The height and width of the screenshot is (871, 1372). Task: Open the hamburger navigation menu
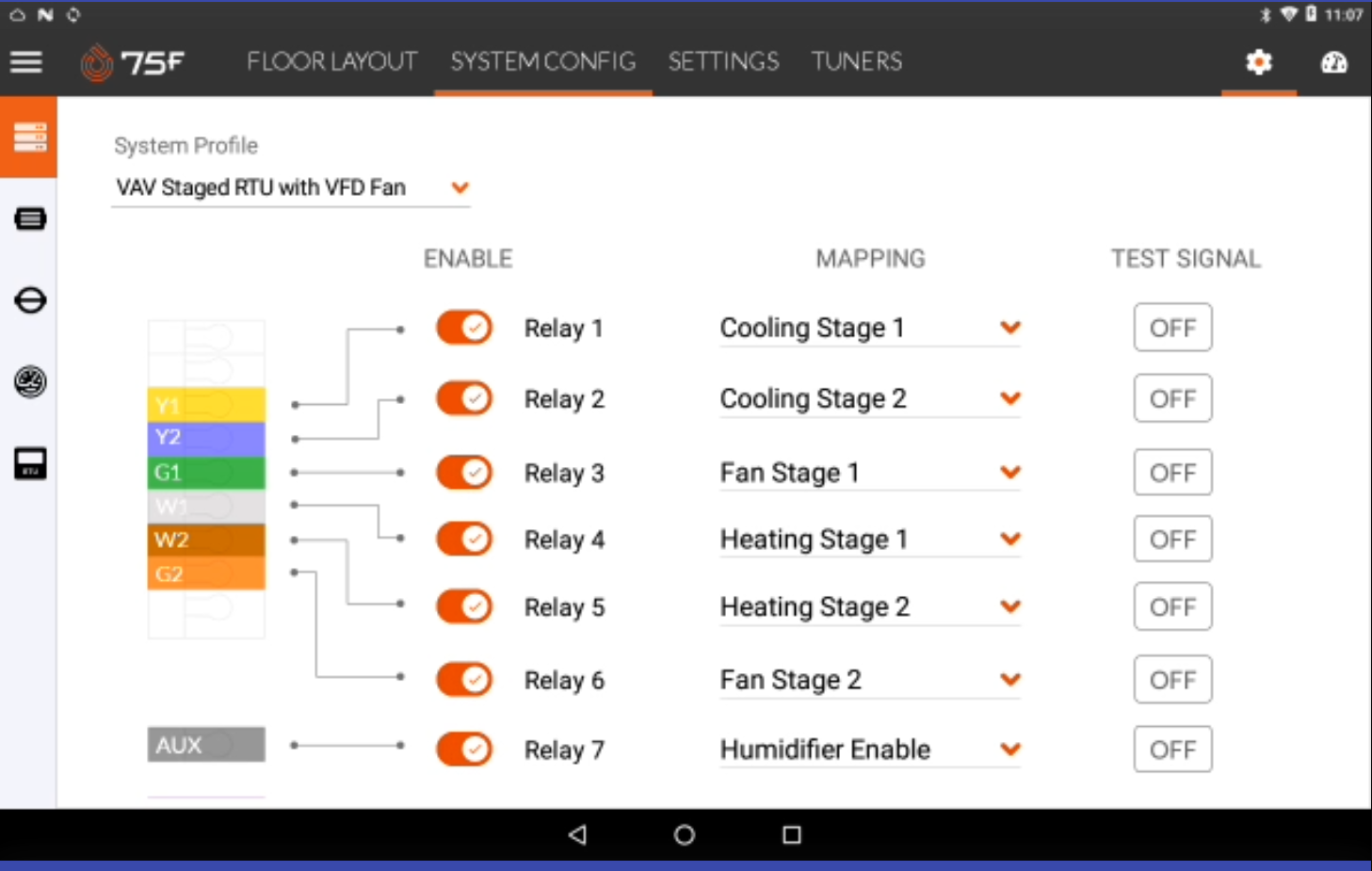[25, 62]
